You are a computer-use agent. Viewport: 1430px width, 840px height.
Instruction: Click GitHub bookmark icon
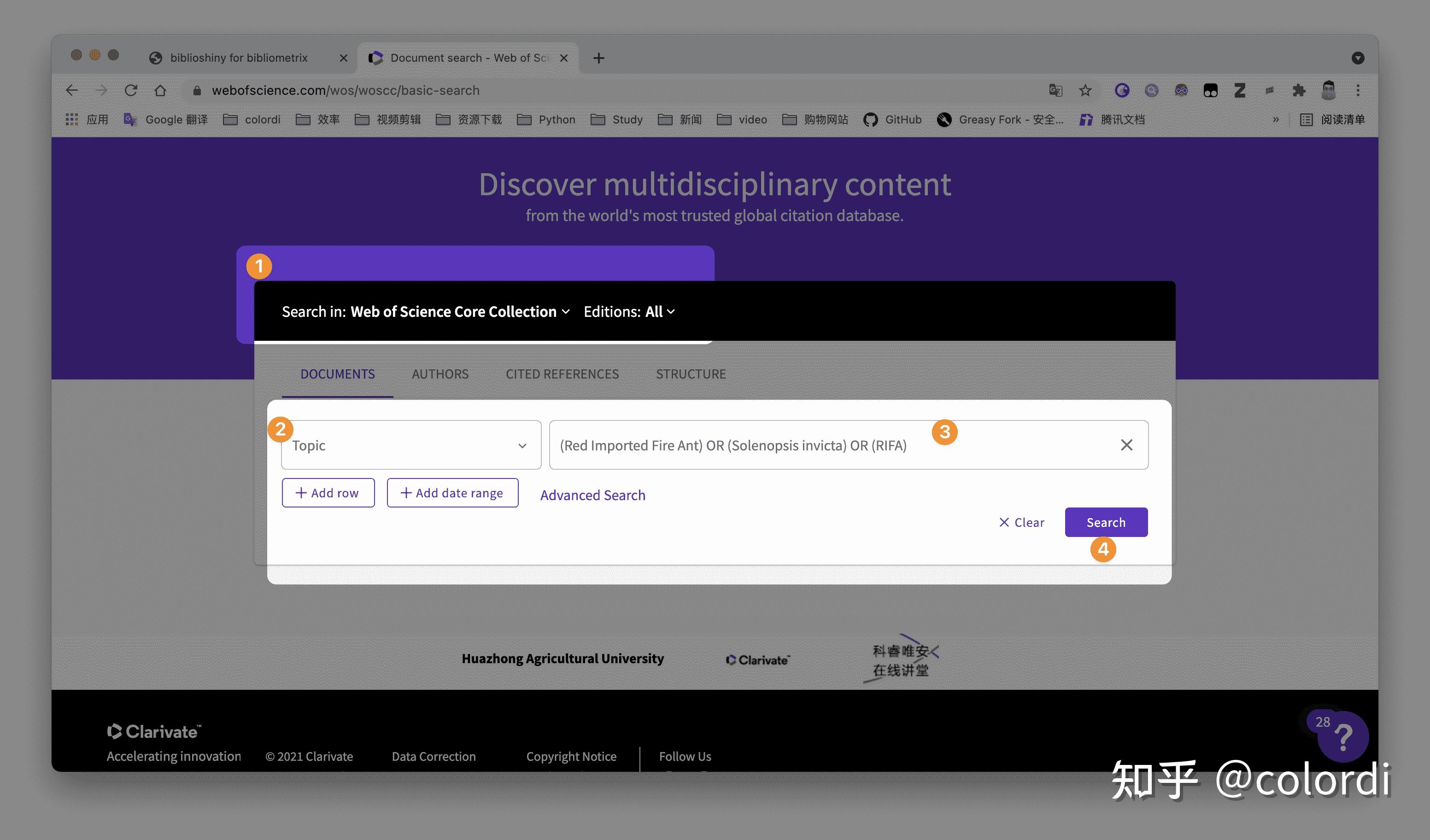[870, 120]
